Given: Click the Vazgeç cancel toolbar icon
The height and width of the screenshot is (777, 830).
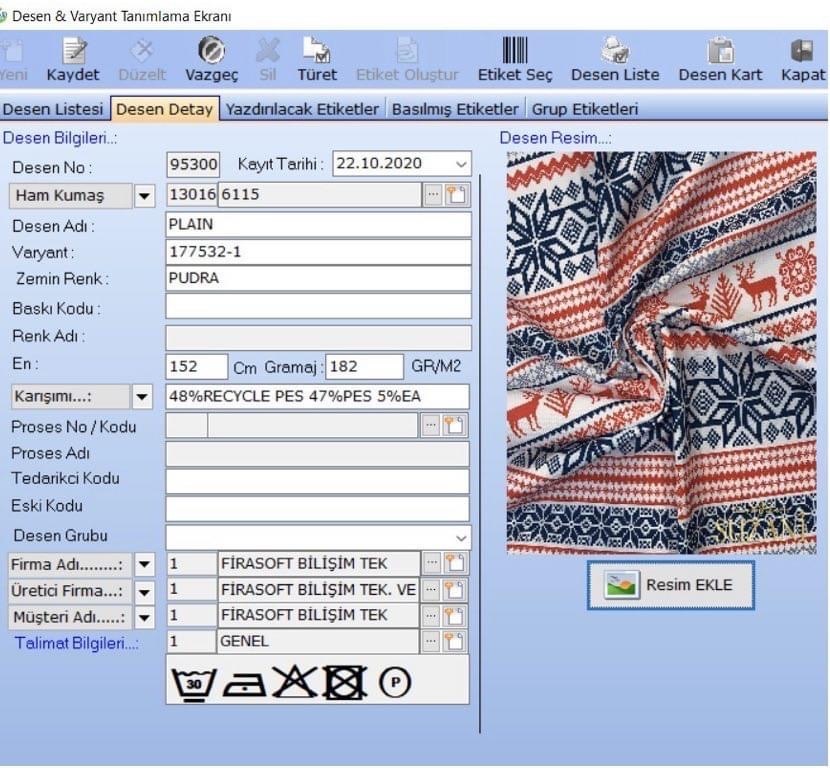Looking at the screenshot, I should 211,51.
